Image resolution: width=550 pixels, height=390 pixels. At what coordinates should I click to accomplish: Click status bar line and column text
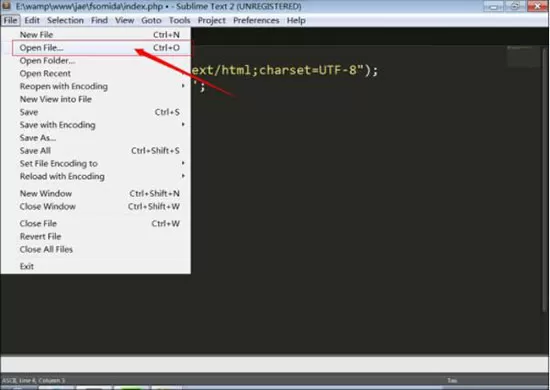42,380
